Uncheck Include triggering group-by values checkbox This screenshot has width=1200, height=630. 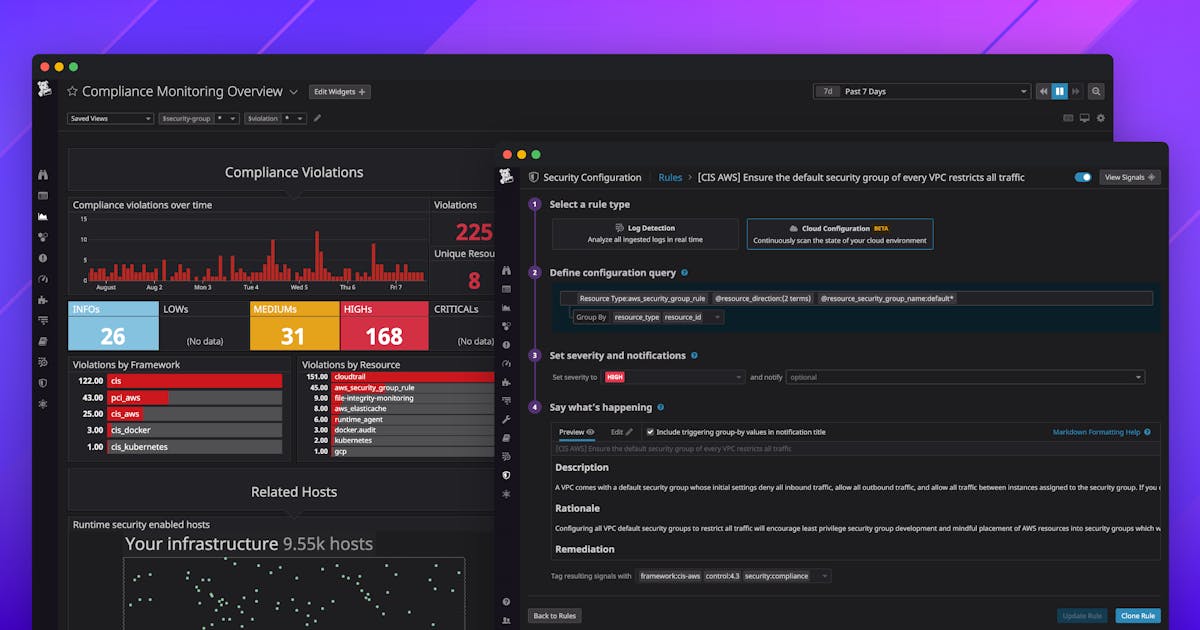pyautogui.click(x=650, y=432)
